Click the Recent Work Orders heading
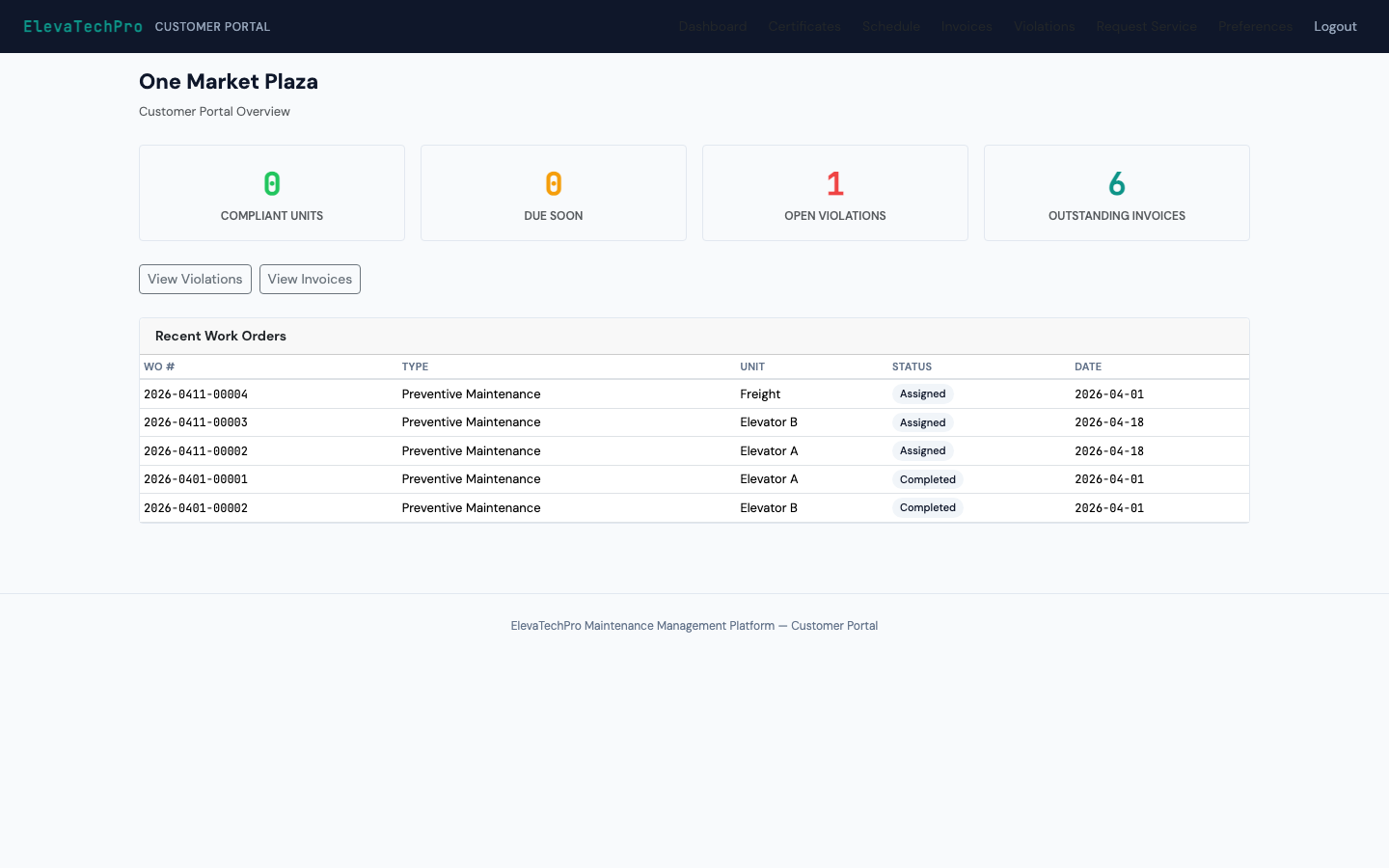 point(221,336)
